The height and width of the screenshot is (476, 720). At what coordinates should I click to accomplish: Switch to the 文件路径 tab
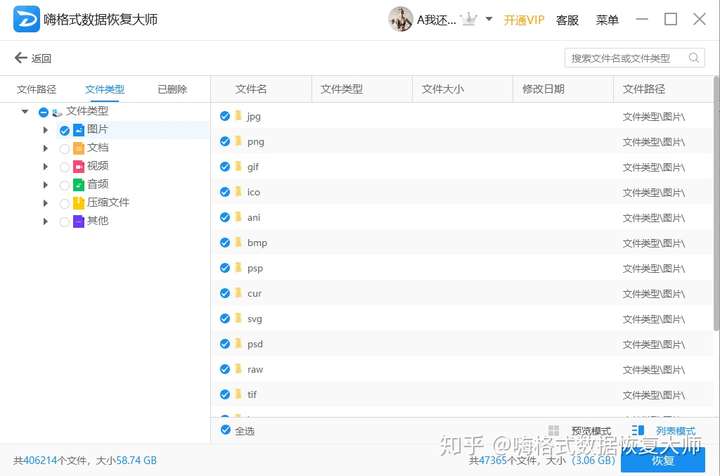pos(36,89)
